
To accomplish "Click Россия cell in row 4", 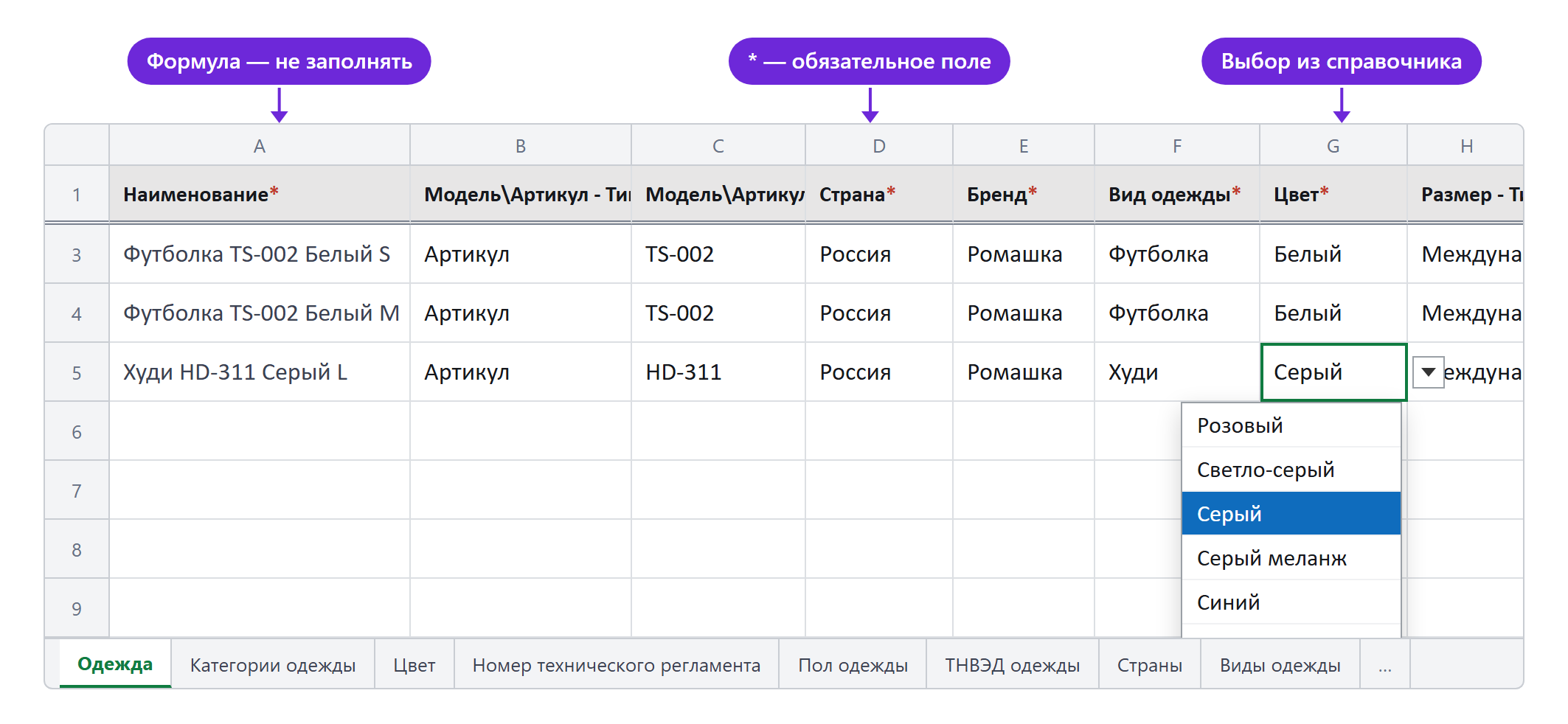I will pyautogui.click(x=879, y=313).
